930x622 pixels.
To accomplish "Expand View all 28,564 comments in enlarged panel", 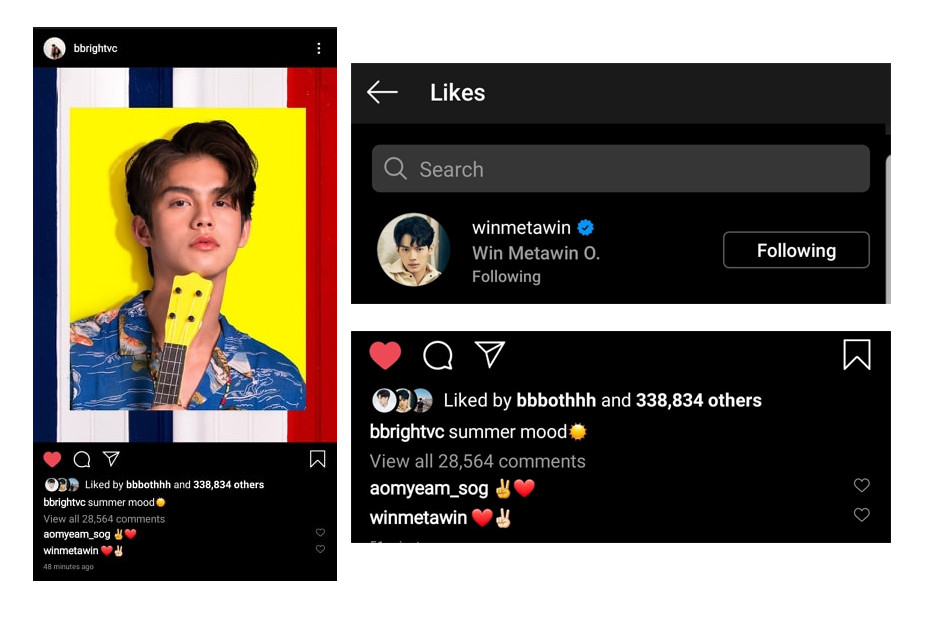I will [x=477, y=461].
